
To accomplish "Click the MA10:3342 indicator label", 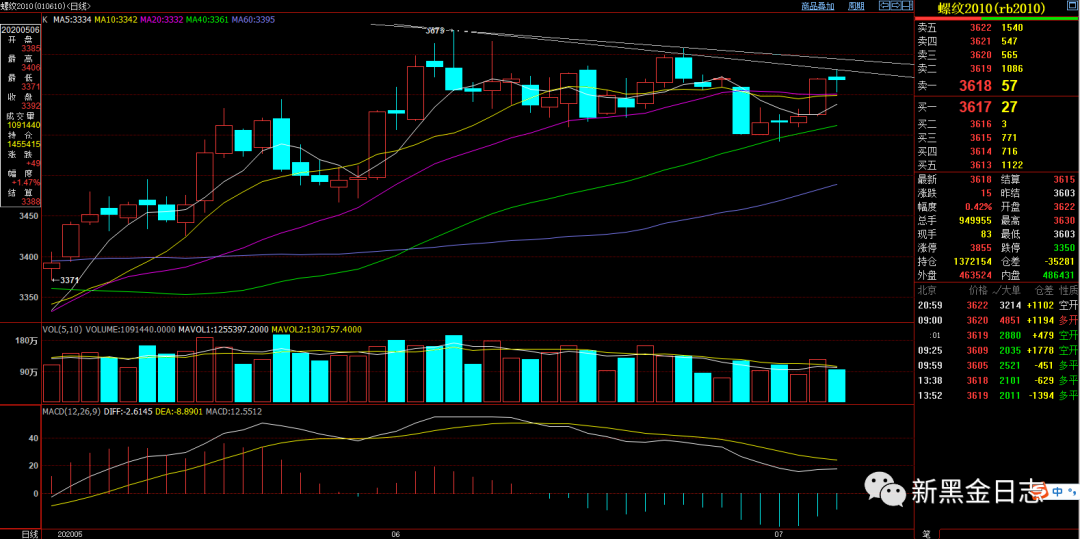I will click(116, 20).
